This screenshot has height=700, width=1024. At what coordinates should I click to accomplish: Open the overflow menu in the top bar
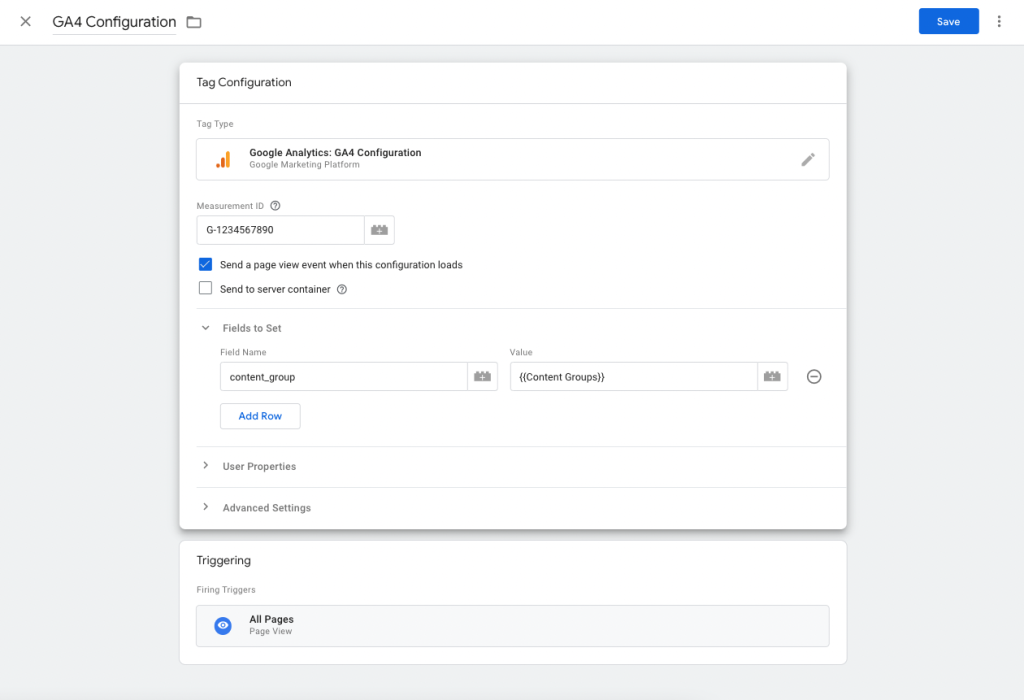click(1000, 21)
